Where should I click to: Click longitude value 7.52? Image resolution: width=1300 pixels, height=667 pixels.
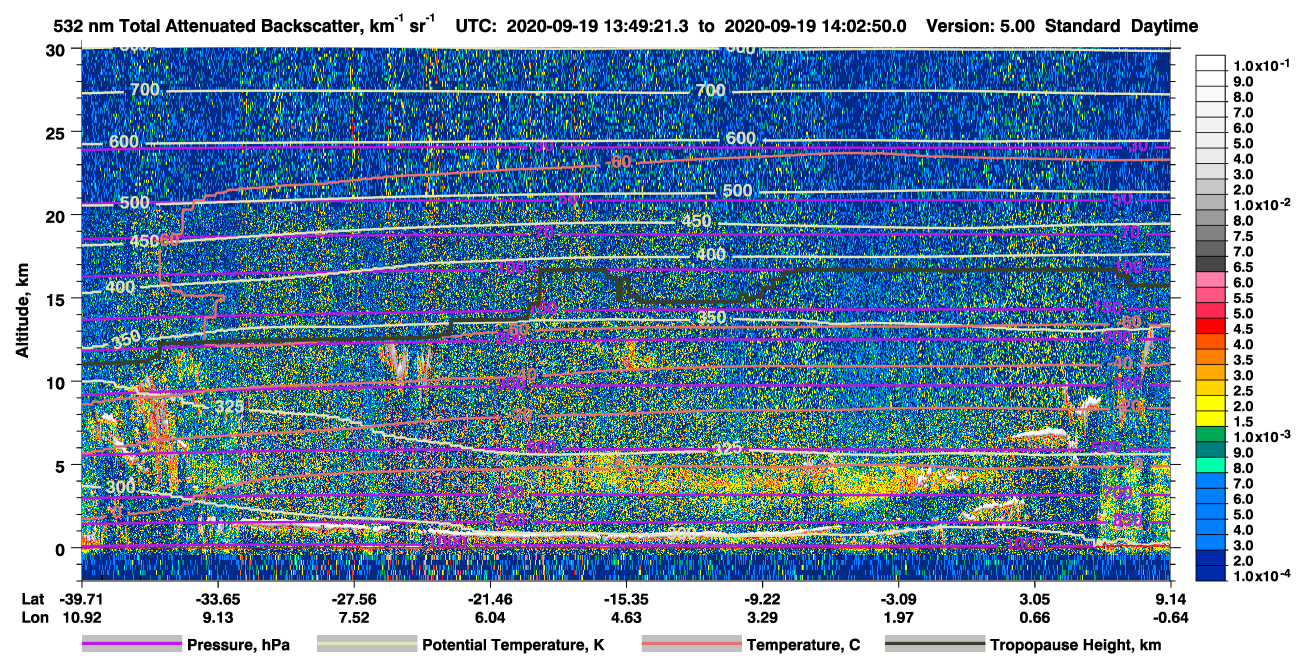click(x=353, y=617)
